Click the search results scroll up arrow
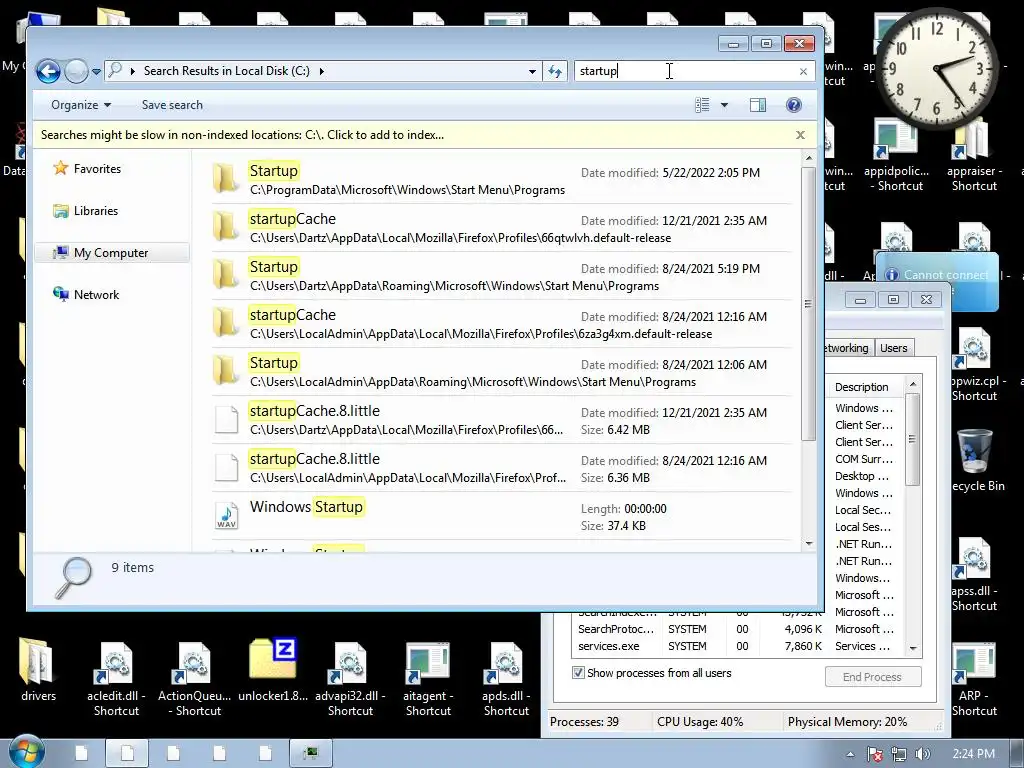This screenshot has width=1024, height=768. [808, 158]
